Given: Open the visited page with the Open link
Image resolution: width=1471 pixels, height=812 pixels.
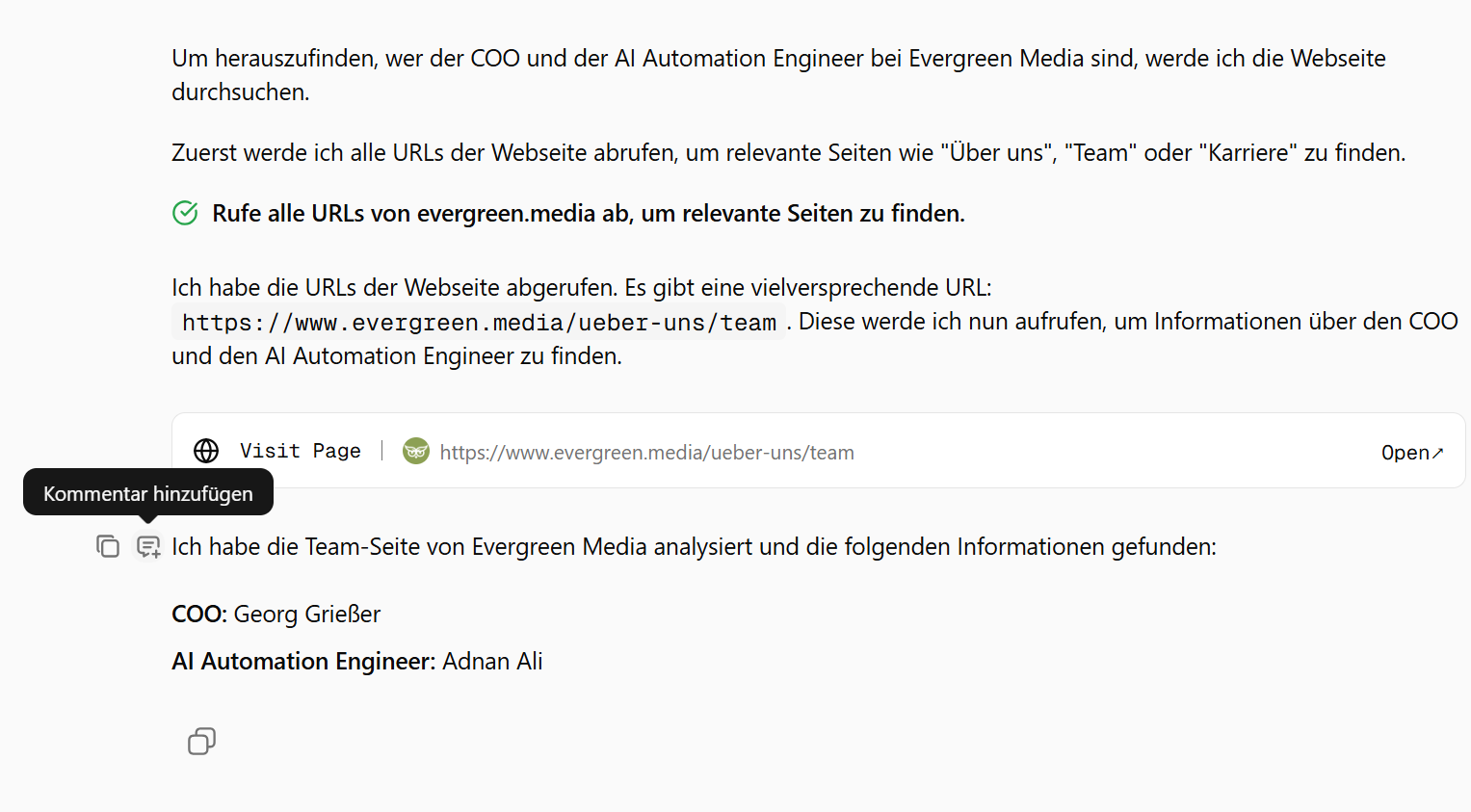Looking at the screenshot, I should 1412,453.
